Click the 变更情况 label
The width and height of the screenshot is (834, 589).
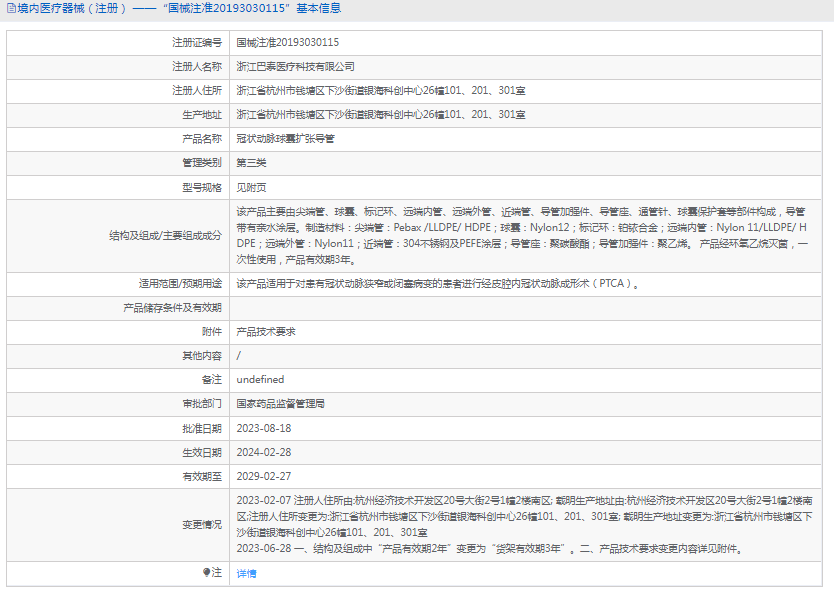click(x=202, y=525)
